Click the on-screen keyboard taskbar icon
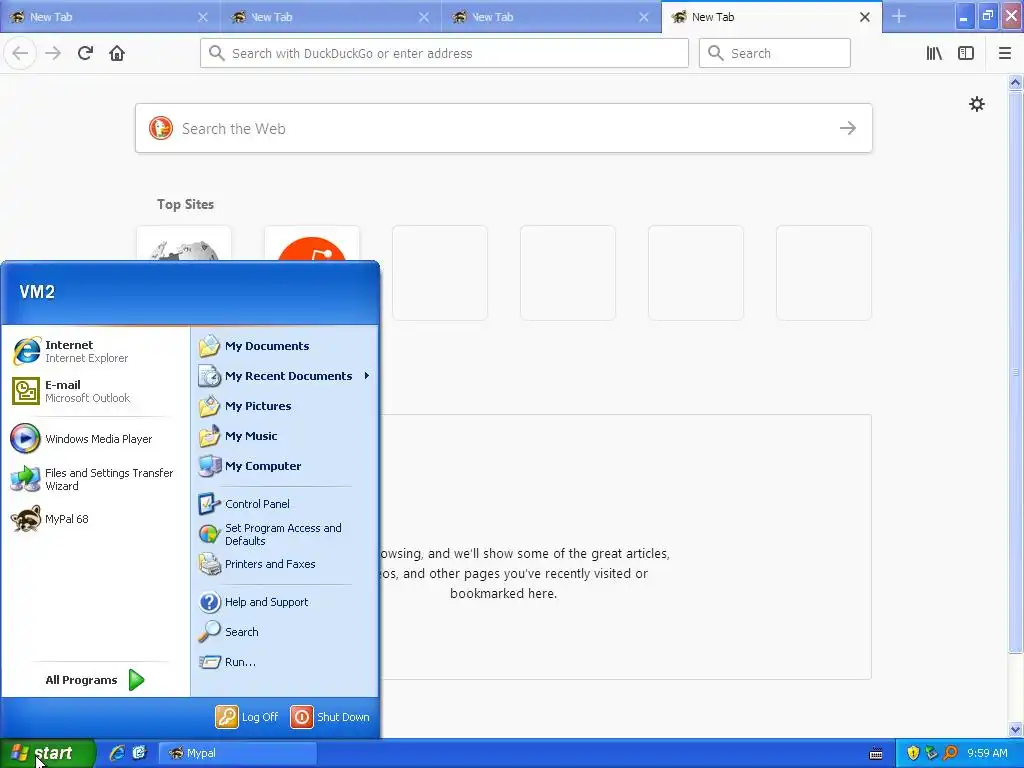This screenshot has height=768, width=1024. point(876,754)
